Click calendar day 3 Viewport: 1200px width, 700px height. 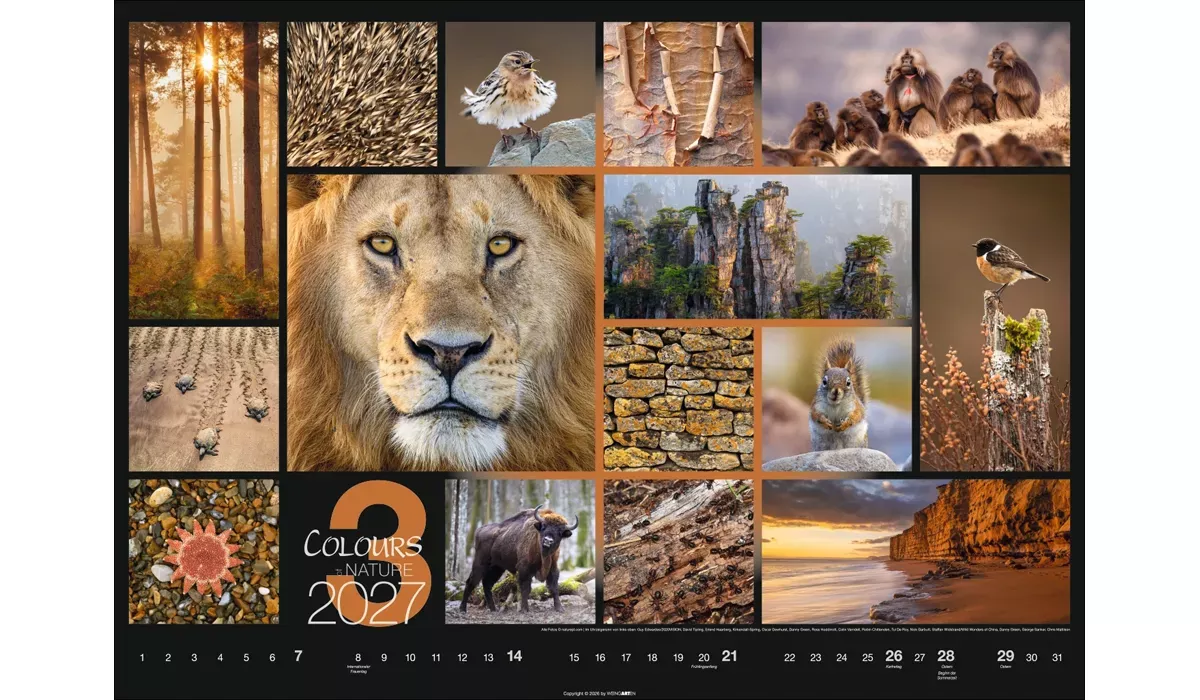[194, 657]
